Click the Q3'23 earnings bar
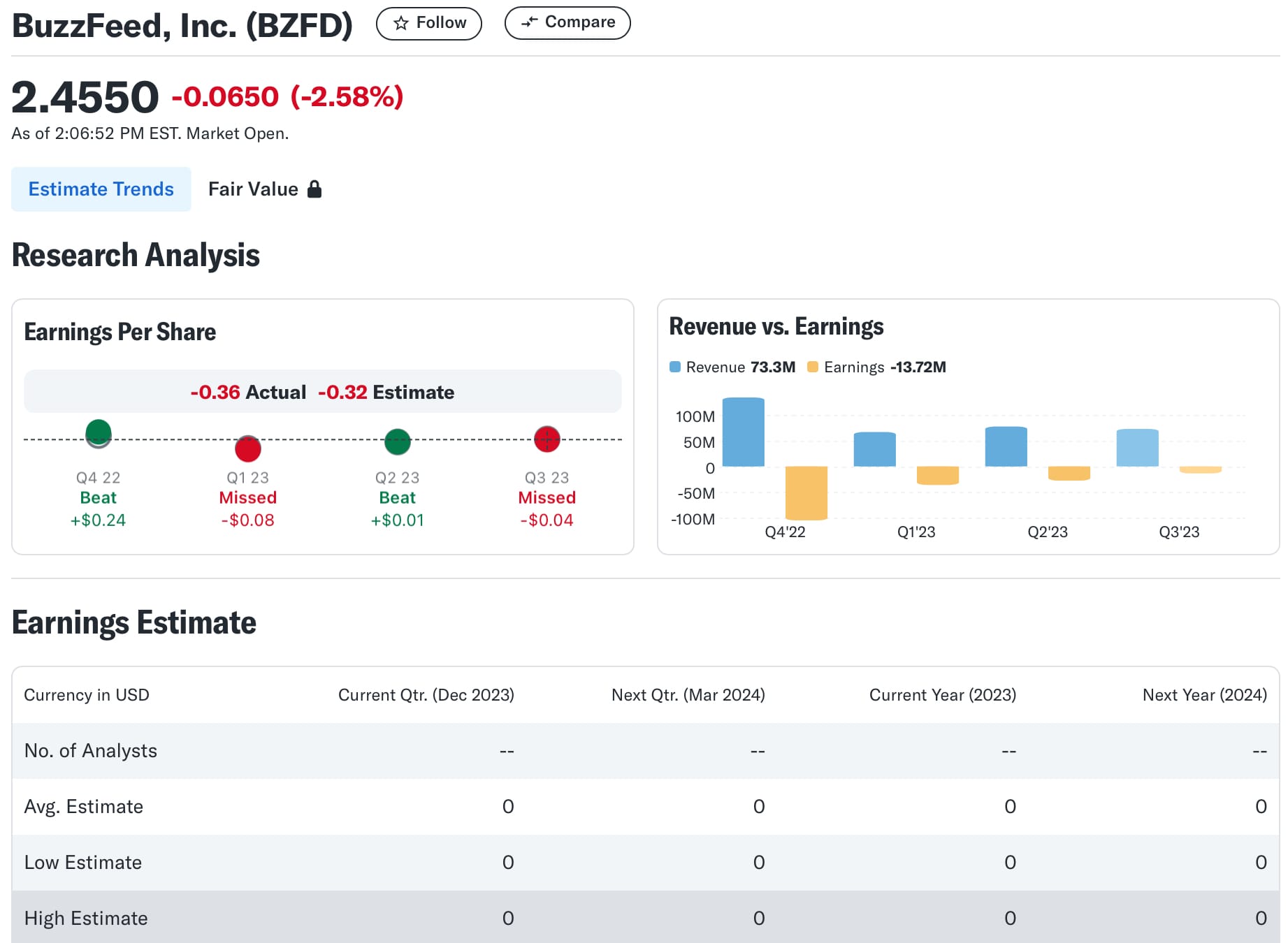Image resolution: width=1288 pixels, height=943 pixels. click(x=1201, y=470)
